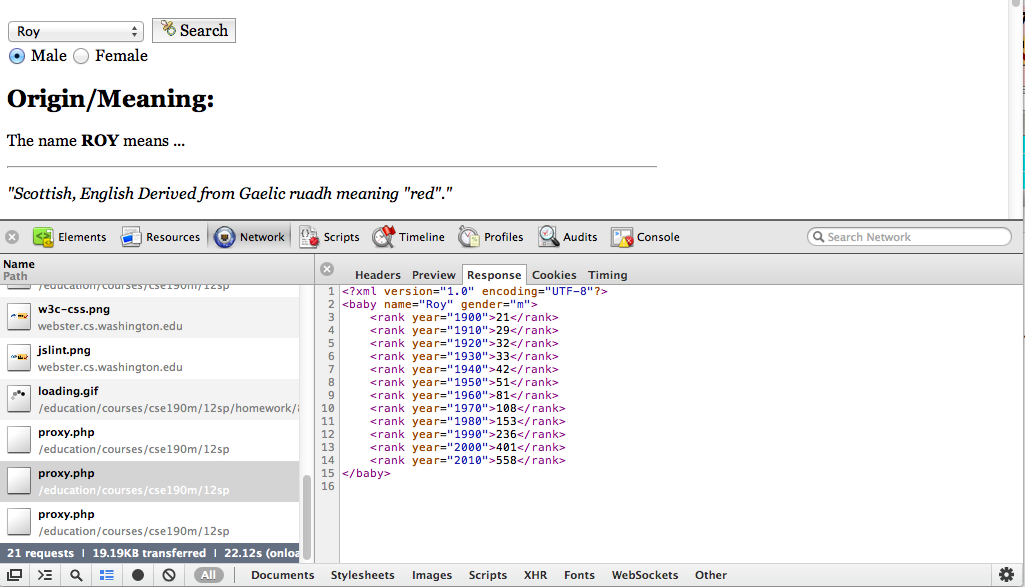This screenshot has height=587, width=1025.
Task: Toggle the console drawer icon
Action: [44, 575]
